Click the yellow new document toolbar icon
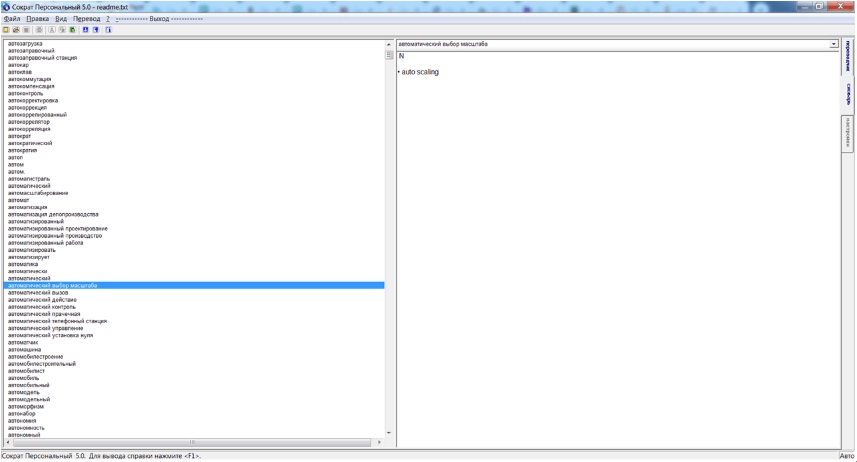 pos(5,30)
